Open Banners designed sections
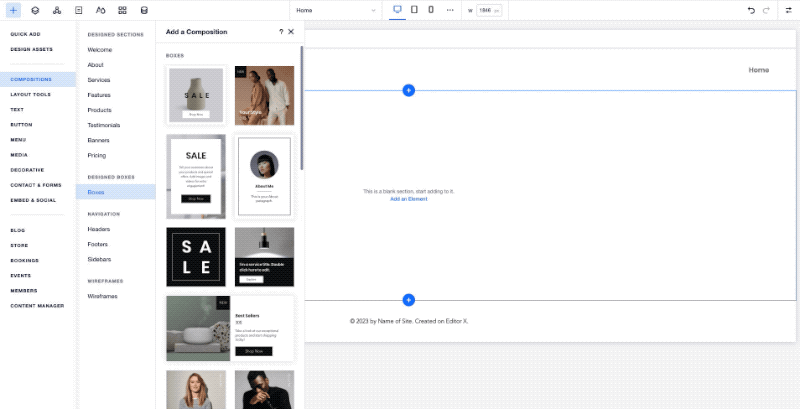Image resolution: width=800 pixels, height=409 pixels. 98,140
